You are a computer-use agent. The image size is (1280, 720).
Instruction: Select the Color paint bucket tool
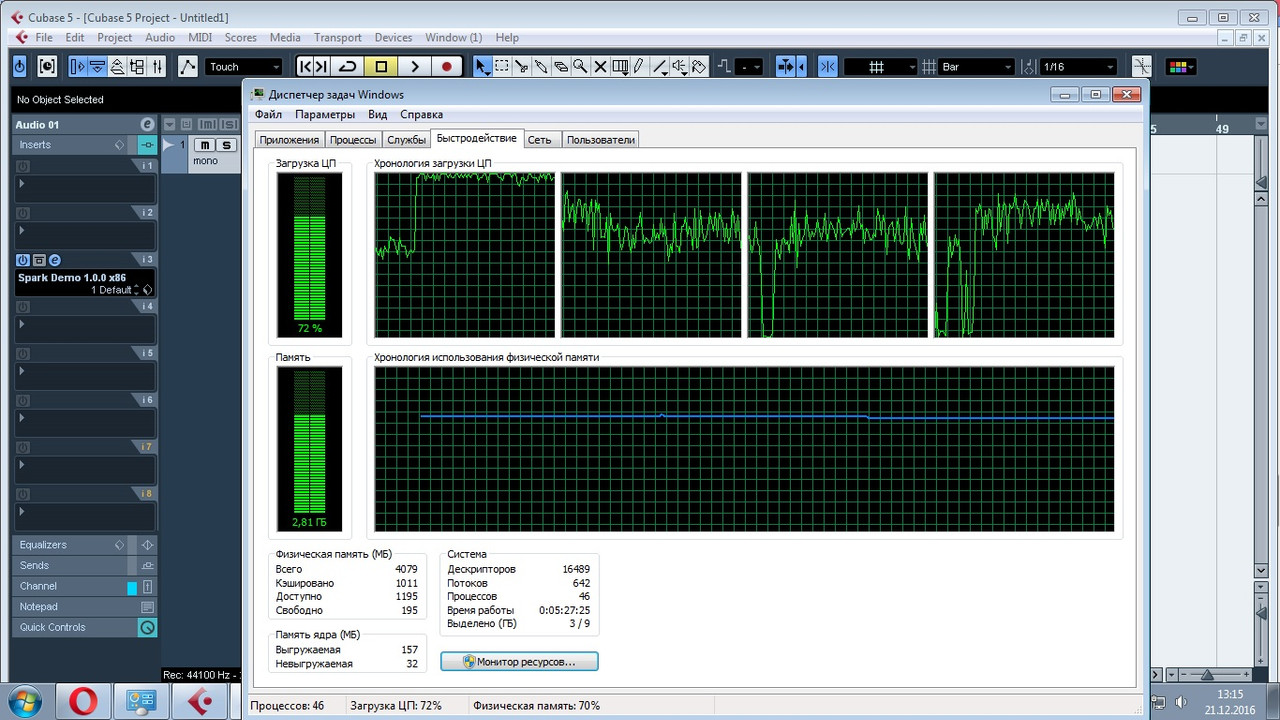click(x=700, y=66)
